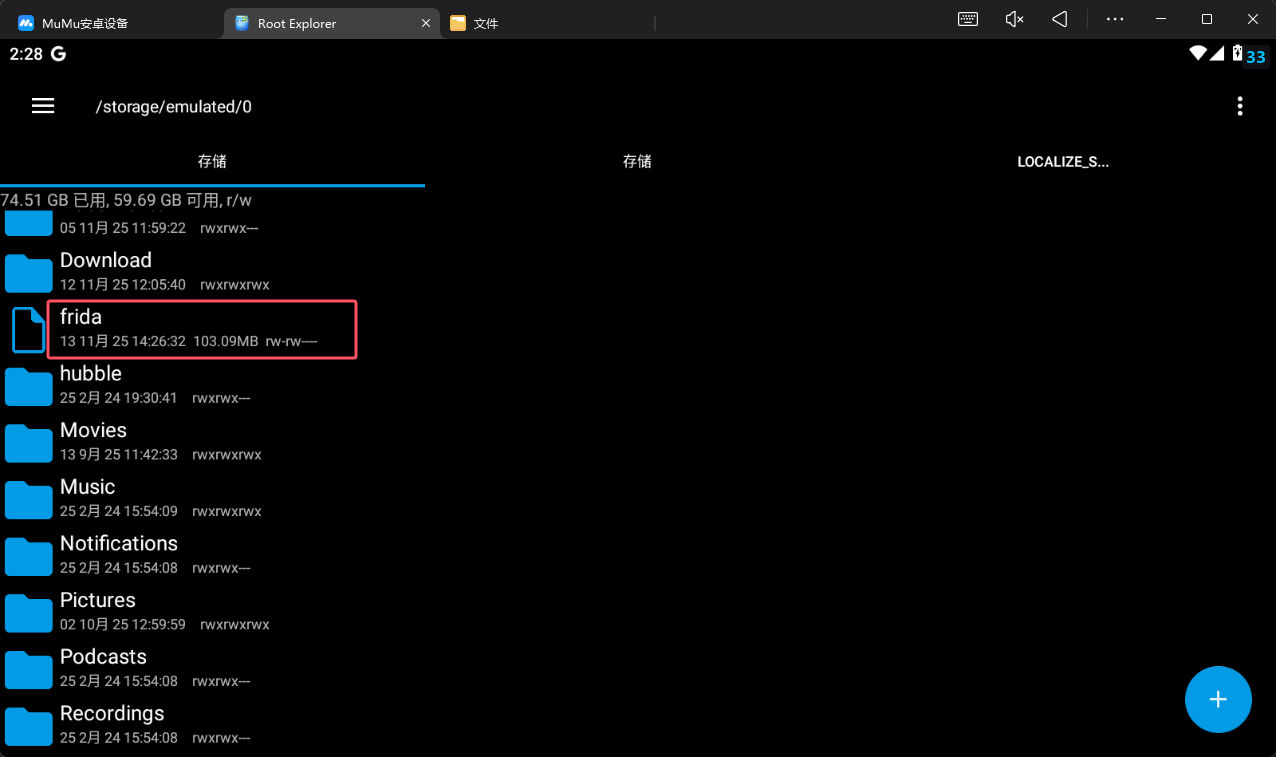Open the three-dot overflow menu
Viewport: 1276px width, 757px height.
point(1240,106)
